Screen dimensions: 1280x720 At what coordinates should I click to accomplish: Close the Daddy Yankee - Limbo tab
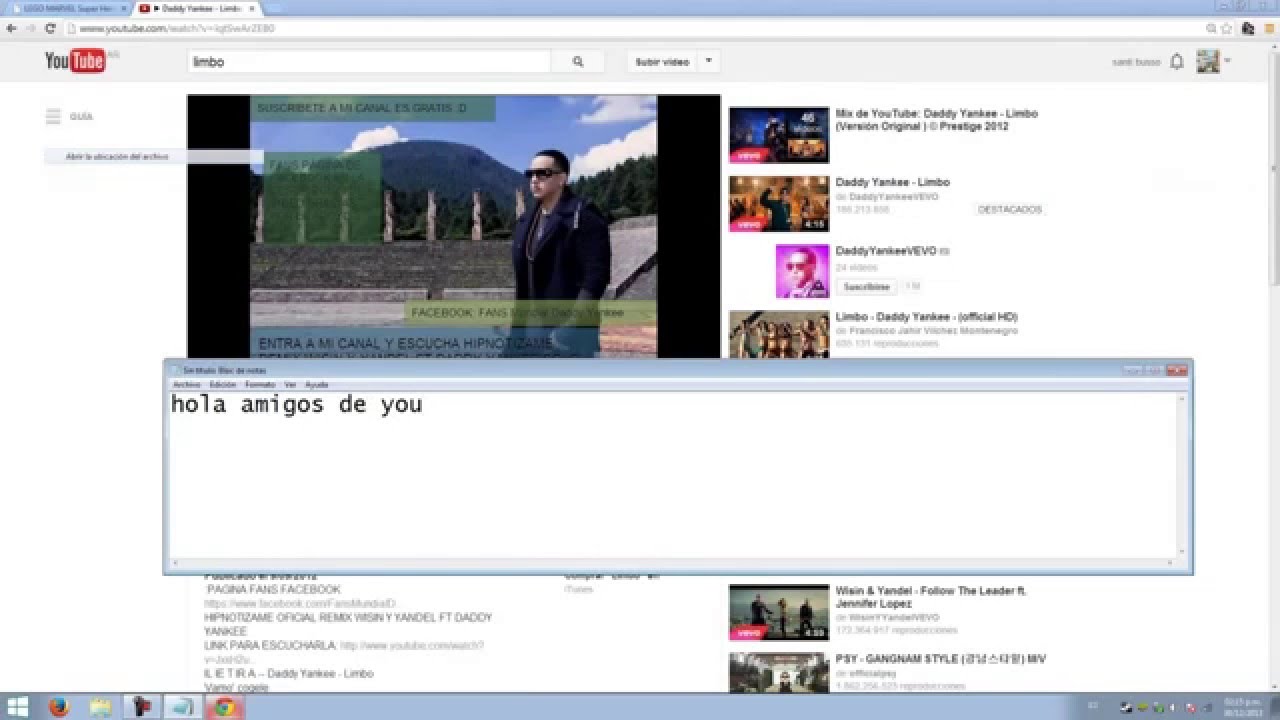[x=251, y=8]
